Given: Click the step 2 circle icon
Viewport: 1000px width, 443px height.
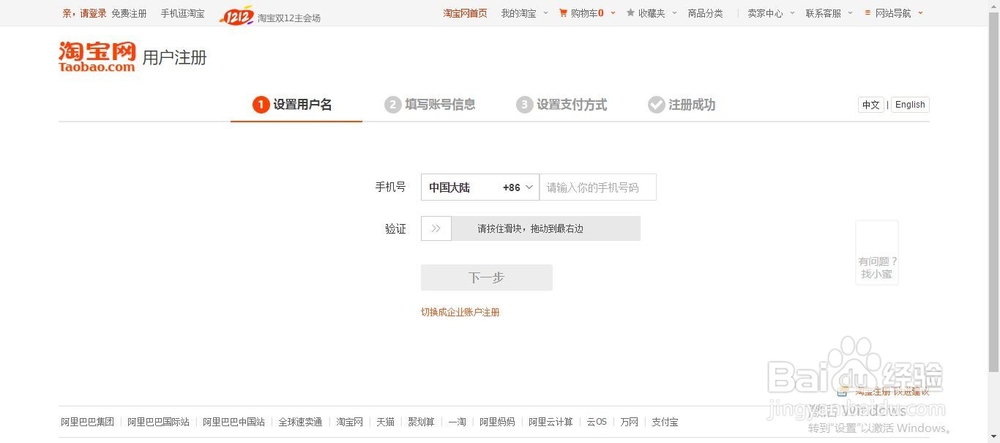Looking at the screenshot, I should [x=393, y=105].
